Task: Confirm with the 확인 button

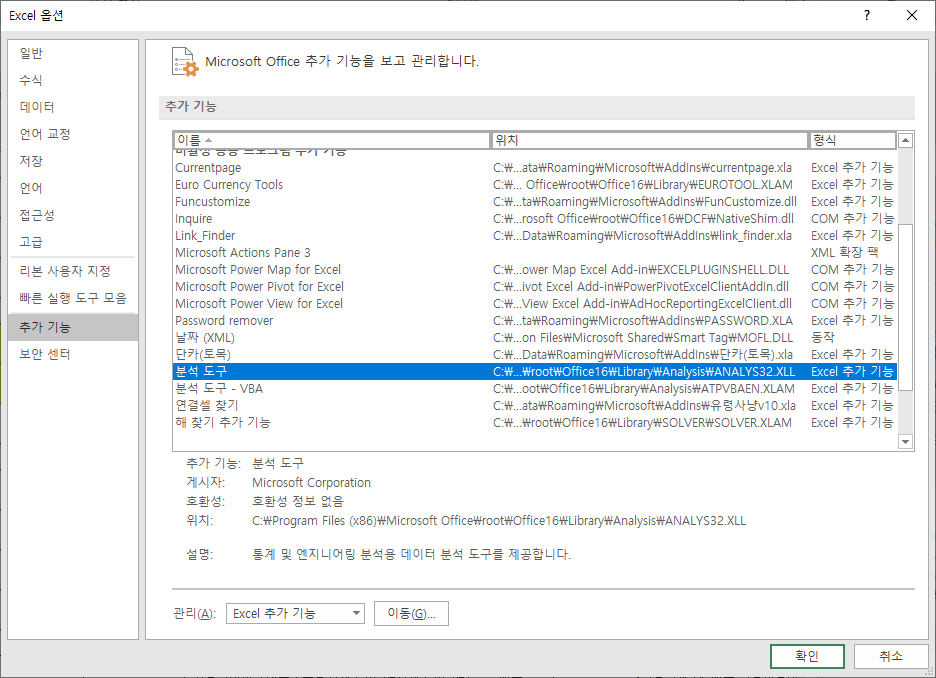Action: [x=807, y=657]
